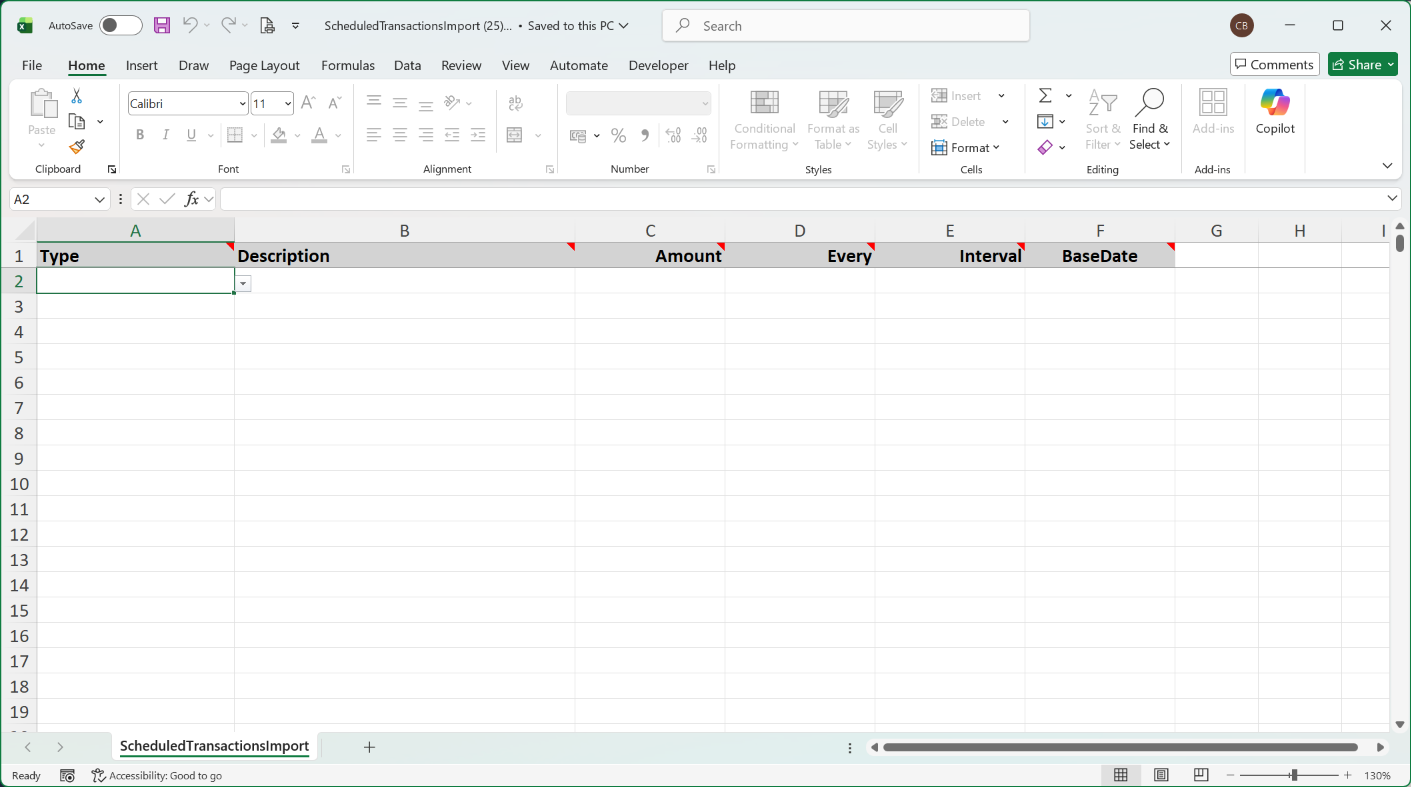
Task: Click the Cut scissors icon
Action: (77, 97)
